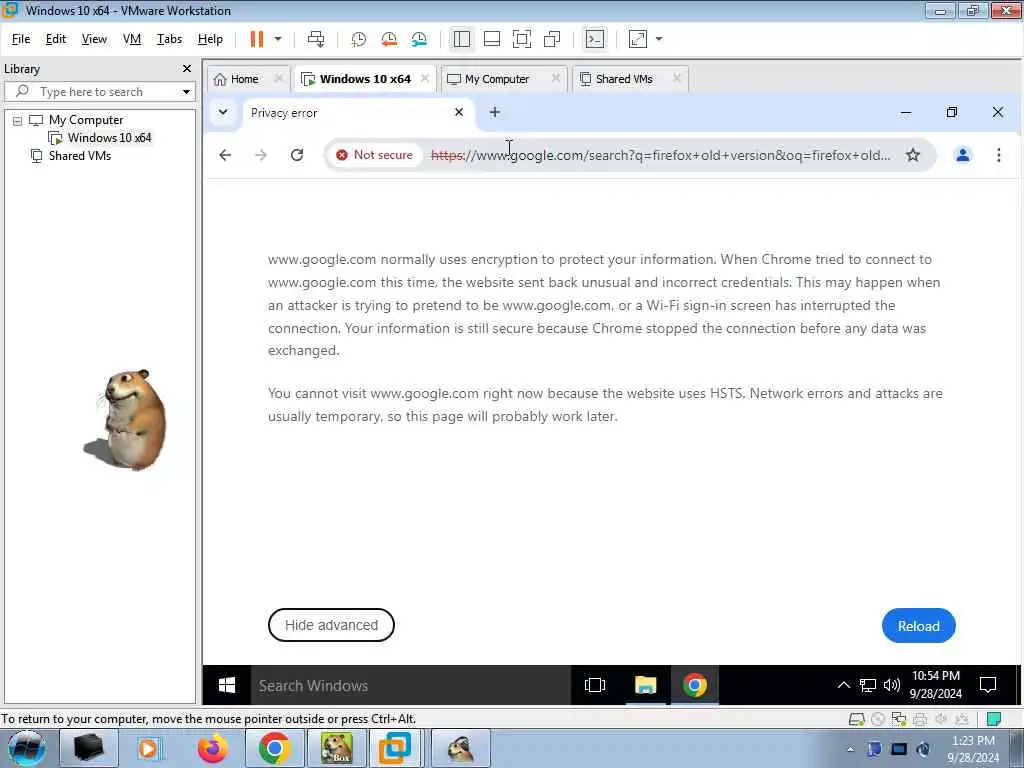Viewport: 1024px width, 768px height.
Task: Bookmark this page with the star icon
Action: (x=913, y=155)
